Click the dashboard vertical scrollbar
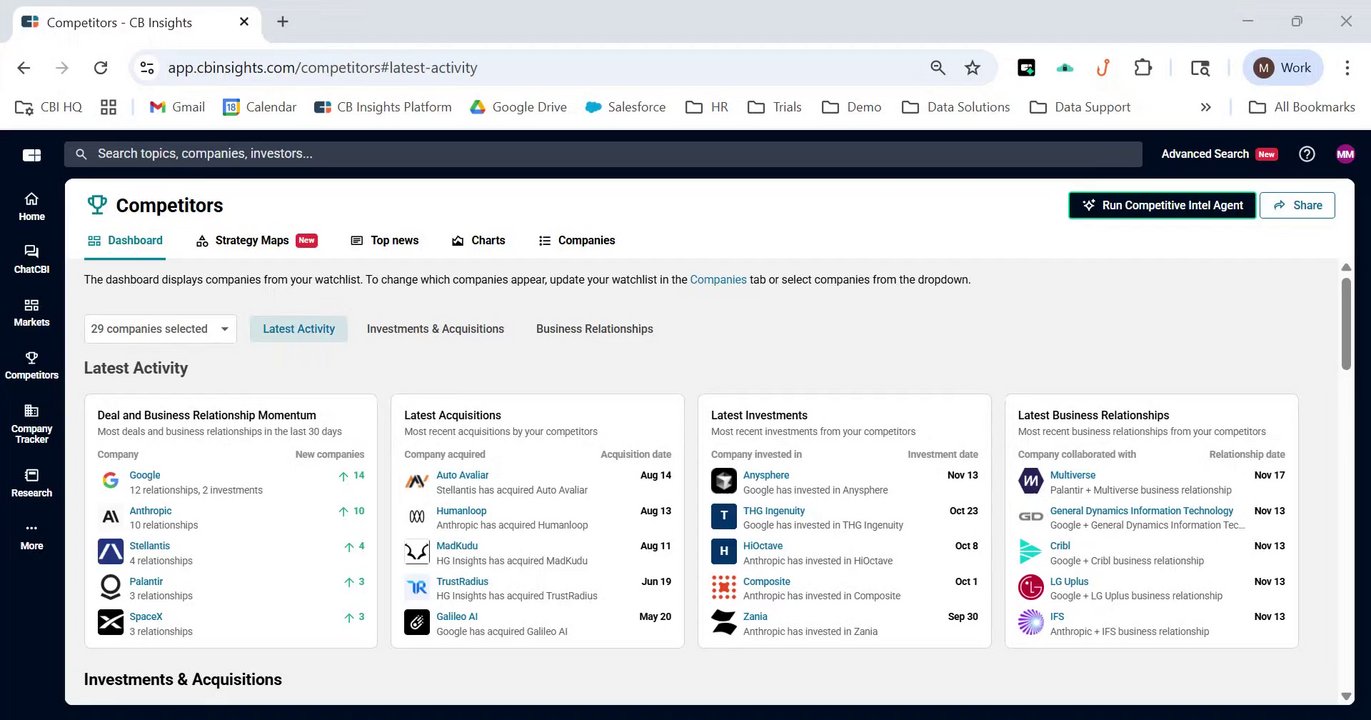This screenshot has width=1371, height=720. [1346, 323]
